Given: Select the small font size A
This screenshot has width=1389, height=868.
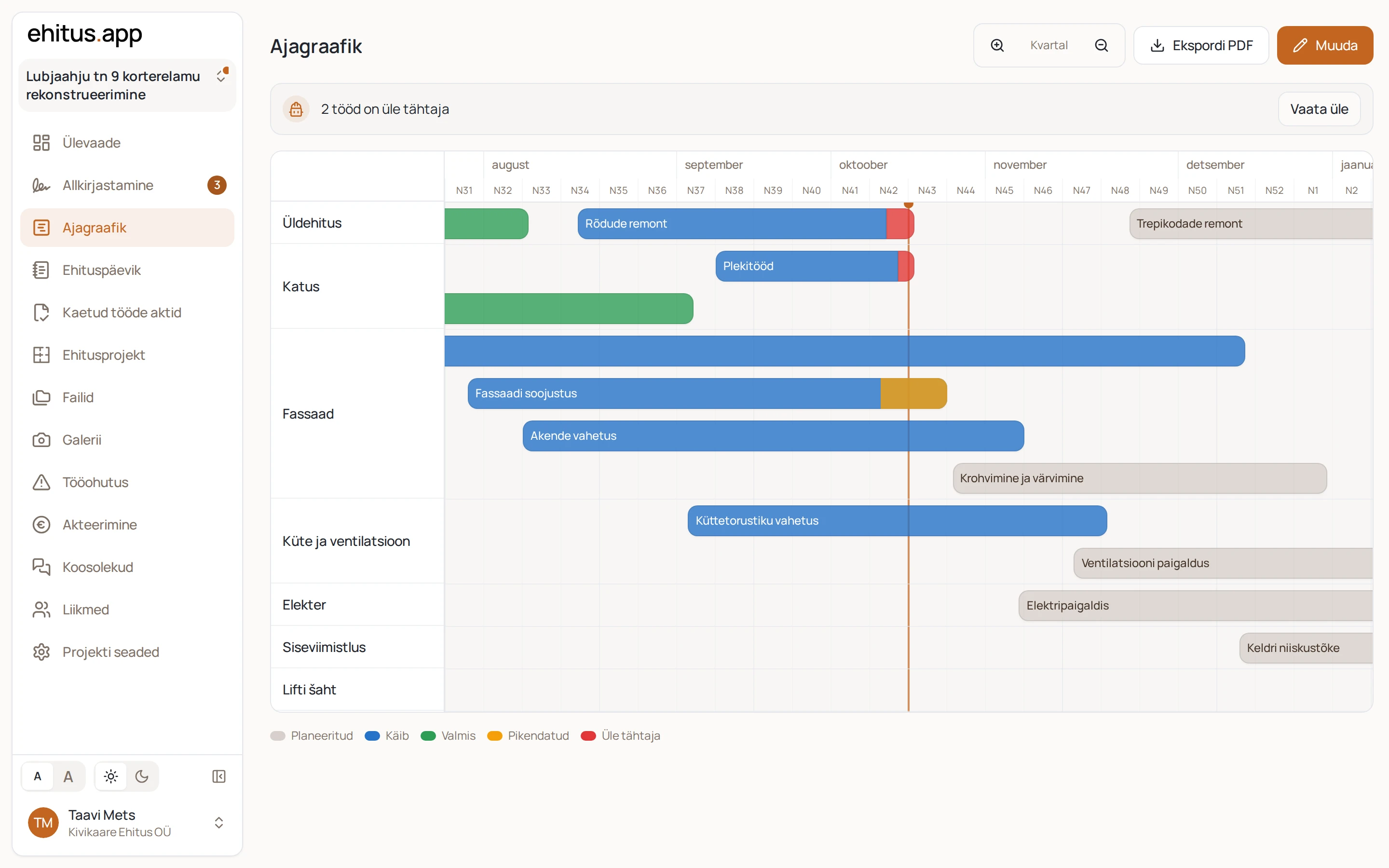Looking at the screenshot, I should tap(38, 776).
